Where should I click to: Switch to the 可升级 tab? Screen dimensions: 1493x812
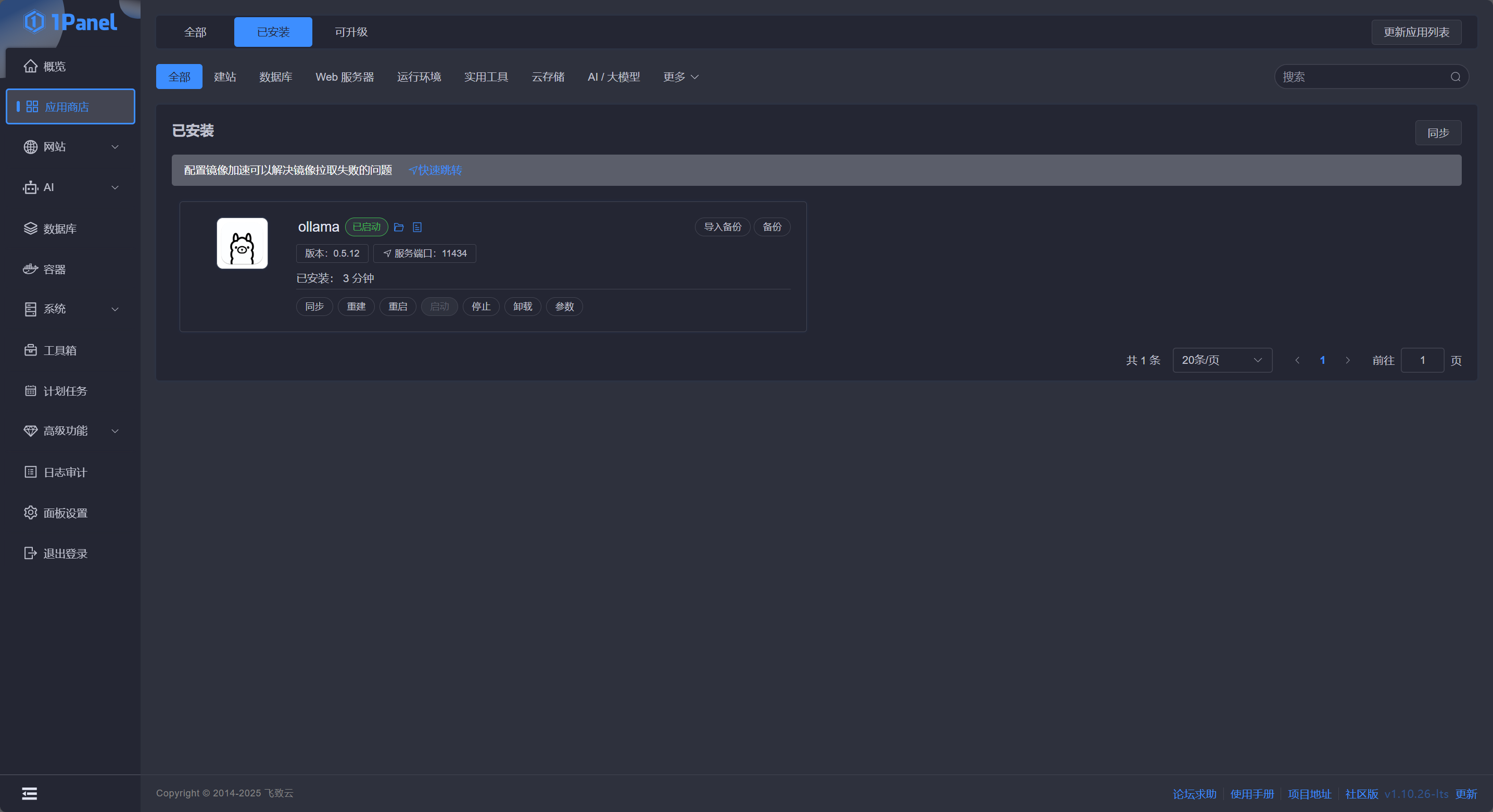[x=351, y=32]
